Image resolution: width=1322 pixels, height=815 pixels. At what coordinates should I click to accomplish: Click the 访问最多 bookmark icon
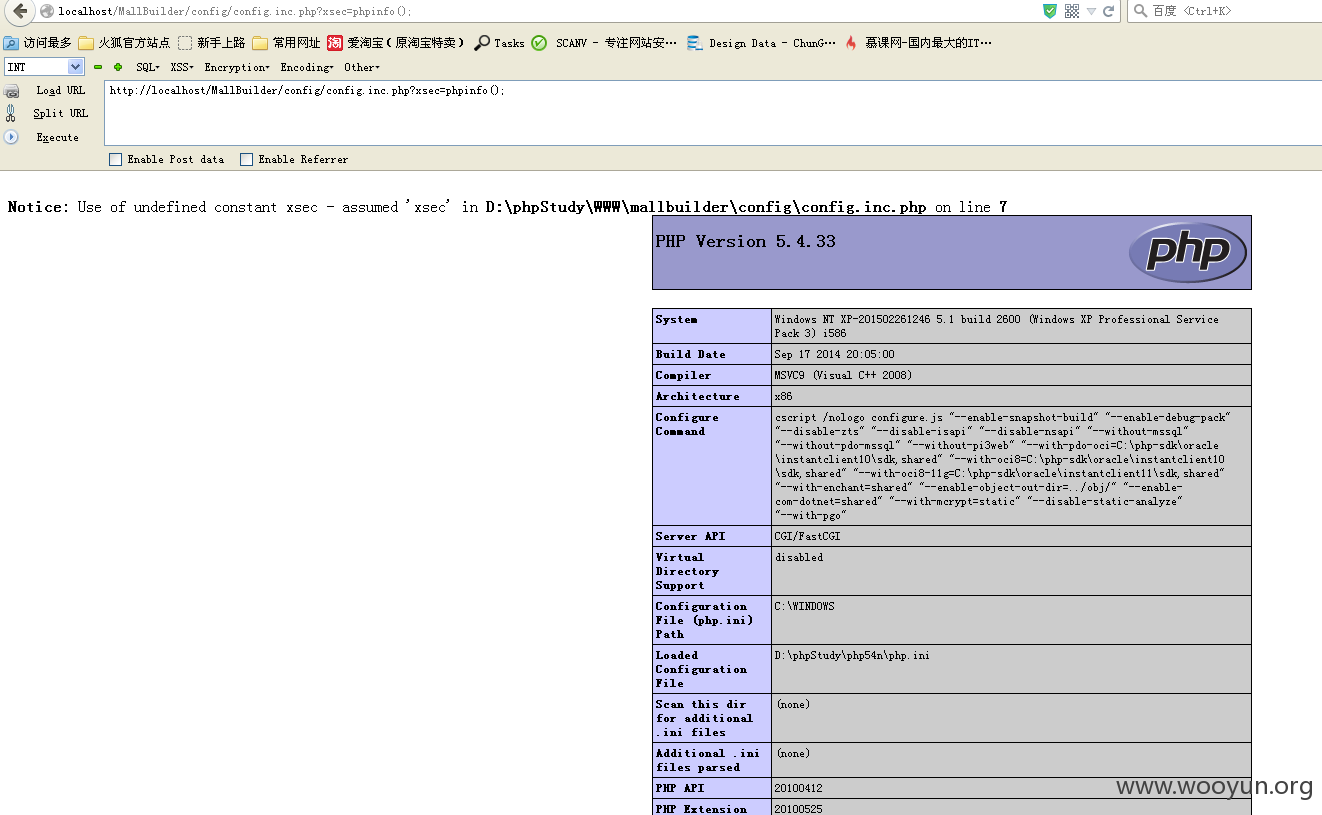point(11,43)
